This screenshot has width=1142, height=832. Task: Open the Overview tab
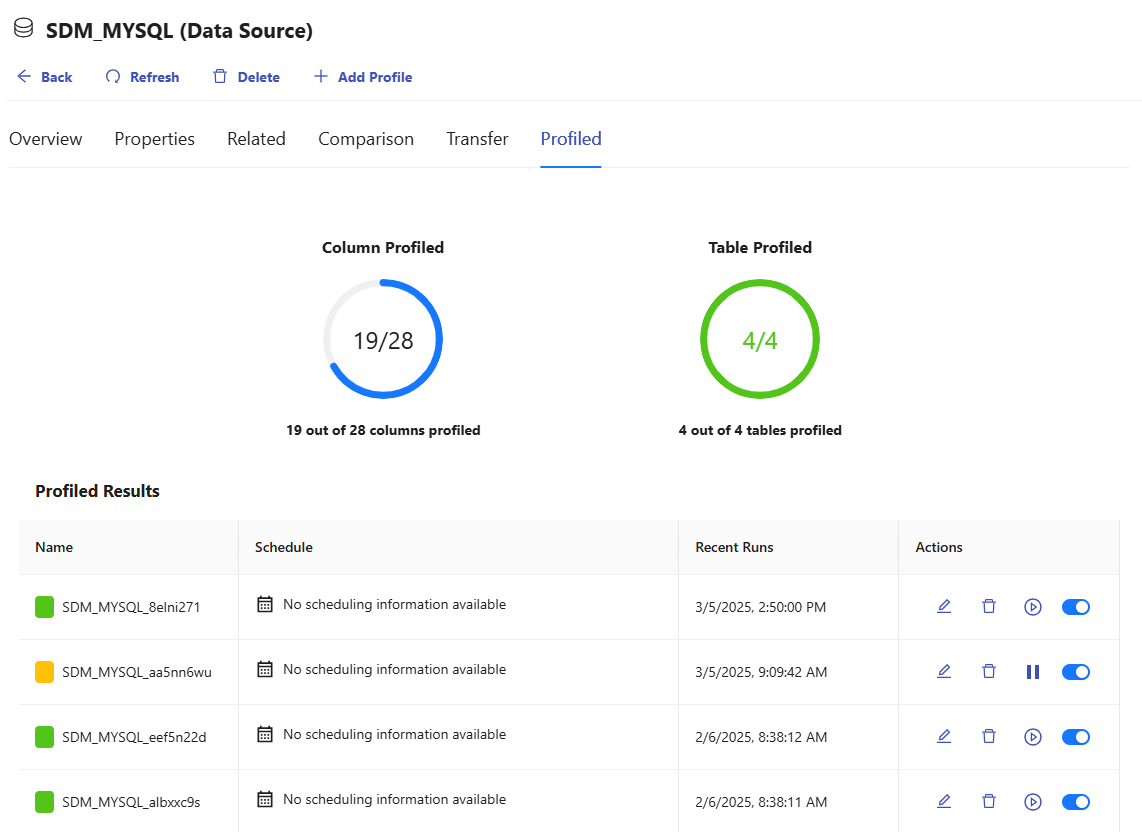(46, 139)
